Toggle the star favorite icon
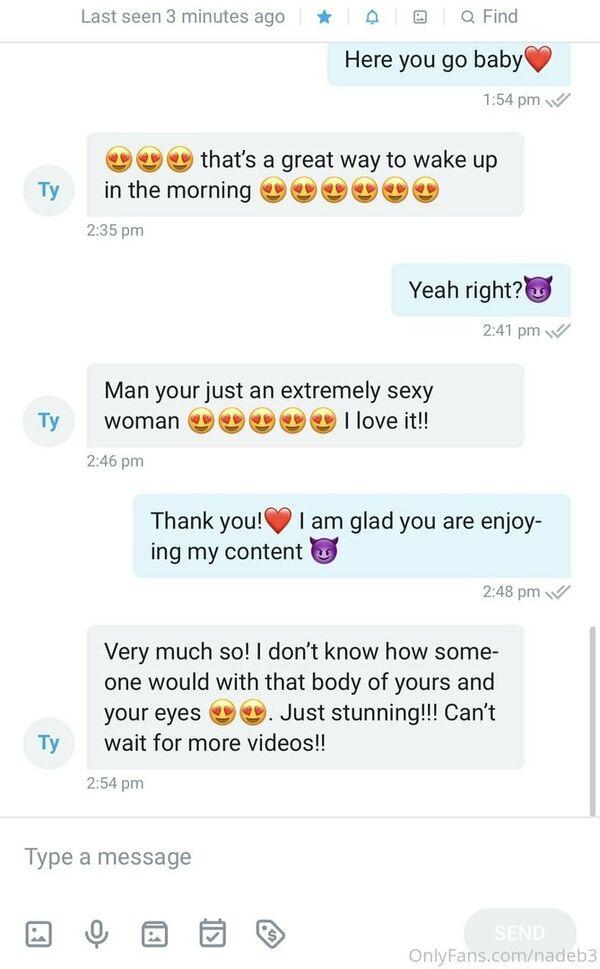This screenshot has height=969, width=600. (x=324, y=17)
